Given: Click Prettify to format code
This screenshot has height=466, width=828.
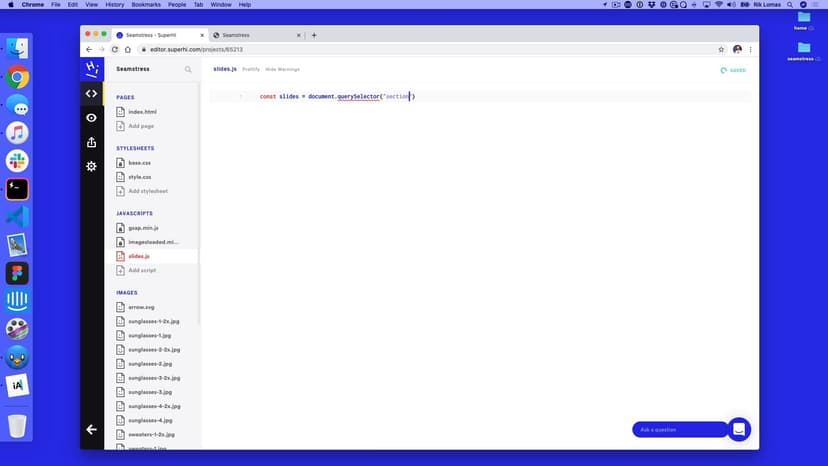Looking at the screenshot, I should coord(250,70).
